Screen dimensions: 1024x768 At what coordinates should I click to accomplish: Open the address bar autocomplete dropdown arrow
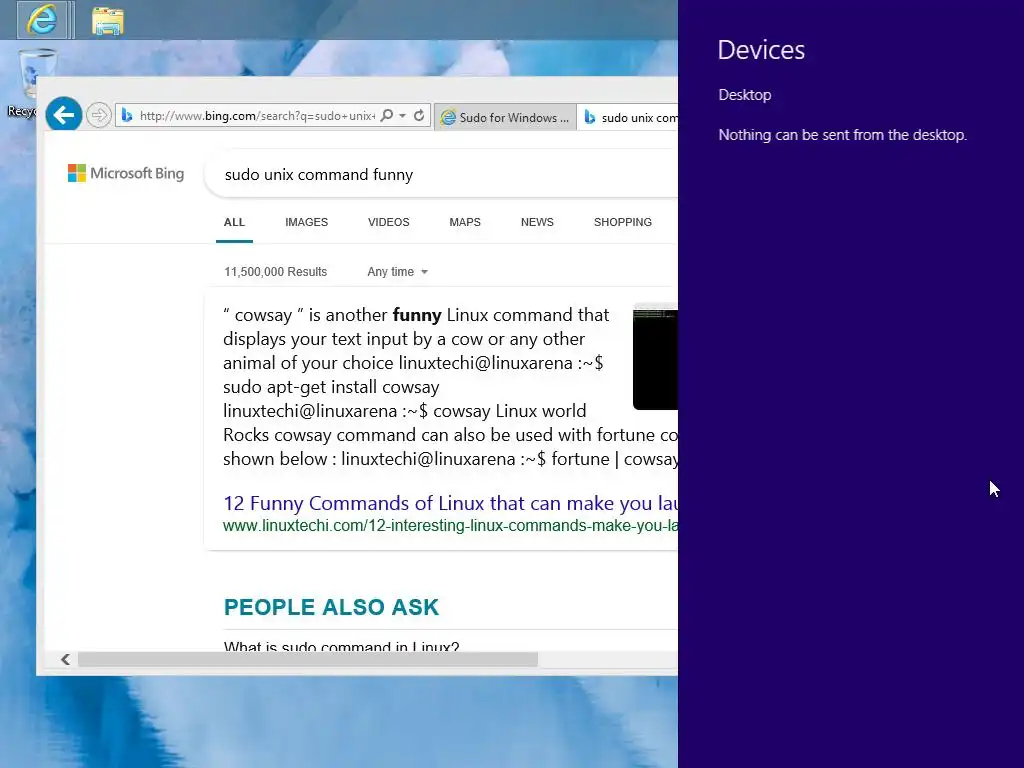point(402,116)
